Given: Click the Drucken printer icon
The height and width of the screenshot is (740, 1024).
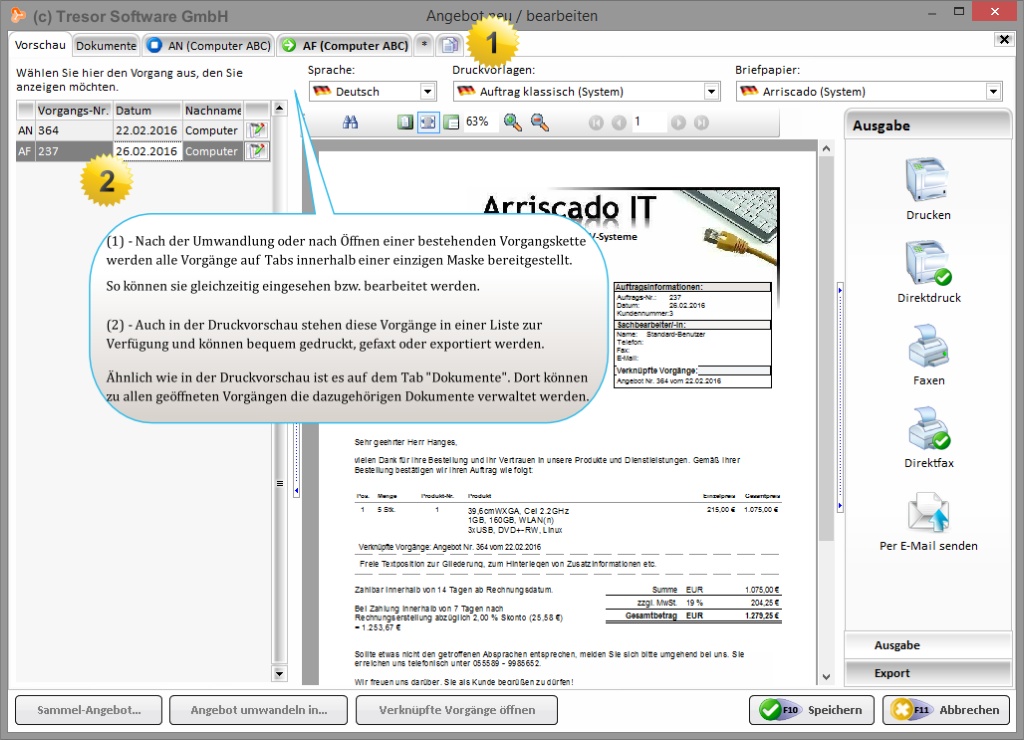Looking at the screenshot, I should [x=928, y=182].
